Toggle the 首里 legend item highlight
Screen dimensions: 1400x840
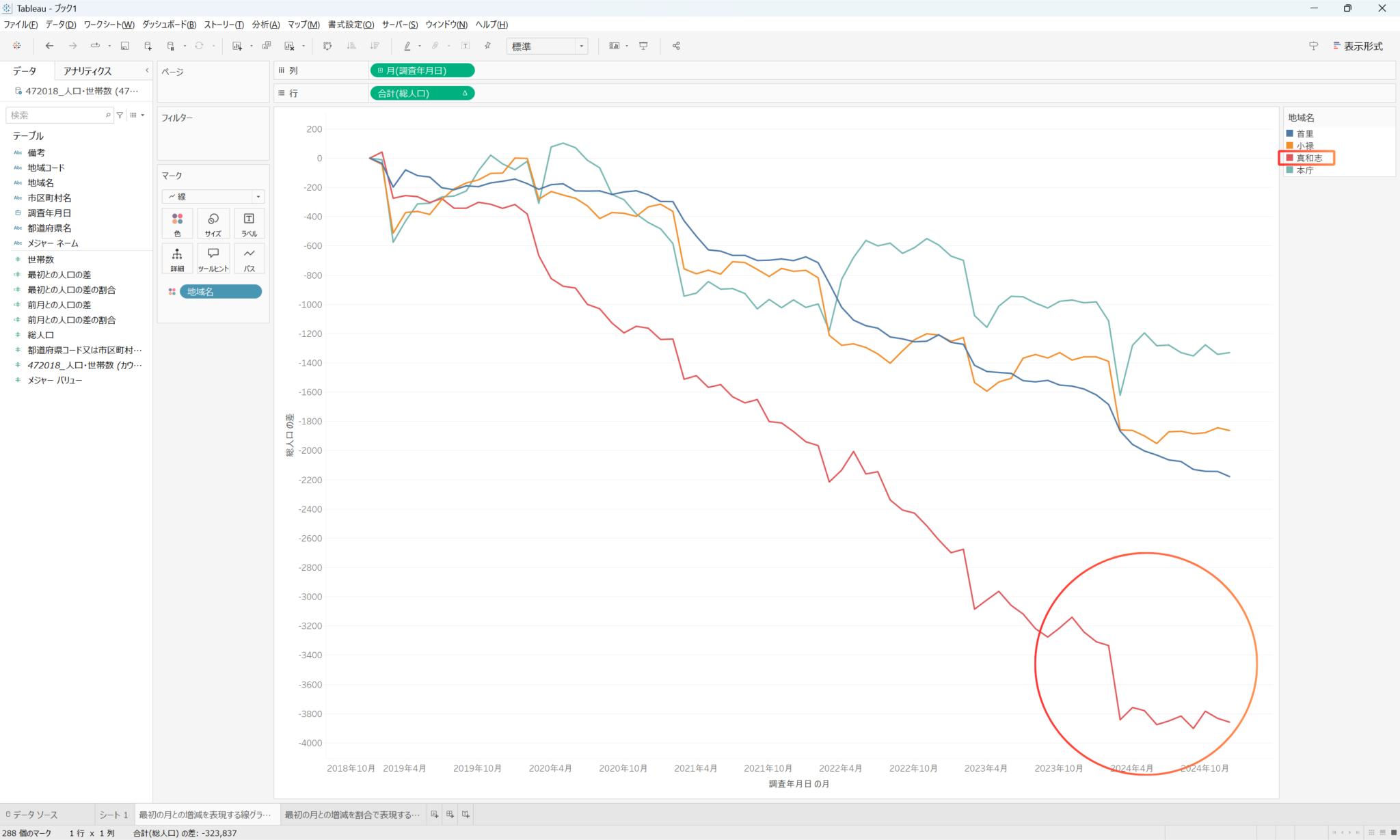1304,134
